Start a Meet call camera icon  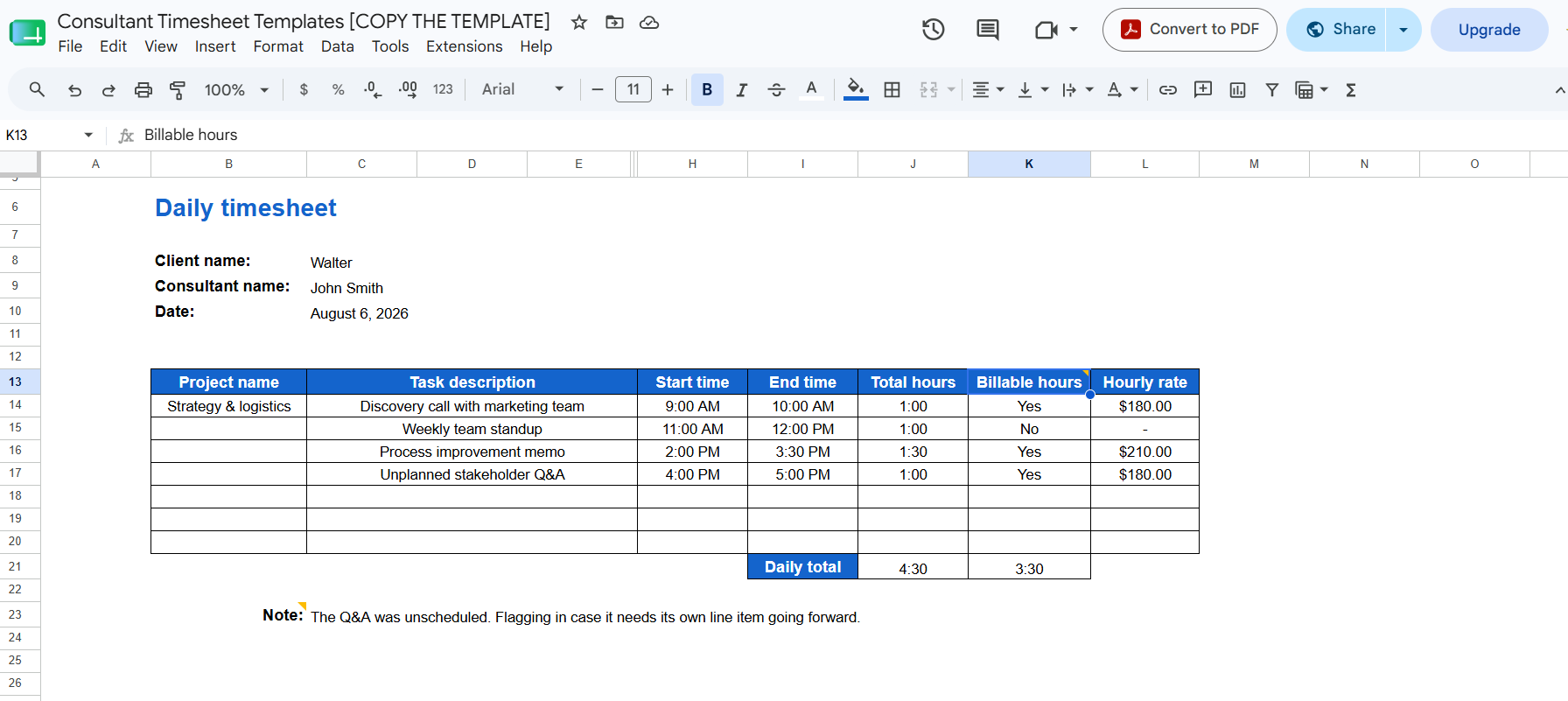coord(1046,30)
